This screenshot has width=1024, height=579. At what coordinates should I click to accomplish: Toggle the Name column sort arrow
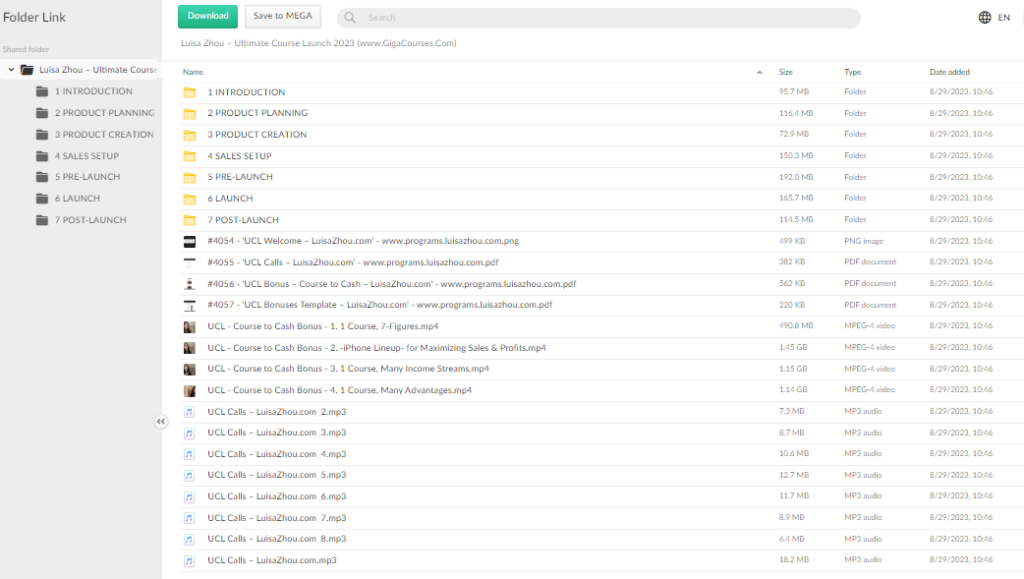[x=759, y=72]
